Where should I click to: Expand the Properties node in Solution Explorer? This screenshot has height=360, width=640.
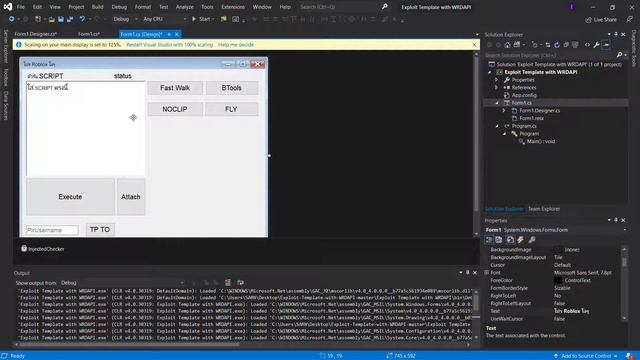click(496, 80)
